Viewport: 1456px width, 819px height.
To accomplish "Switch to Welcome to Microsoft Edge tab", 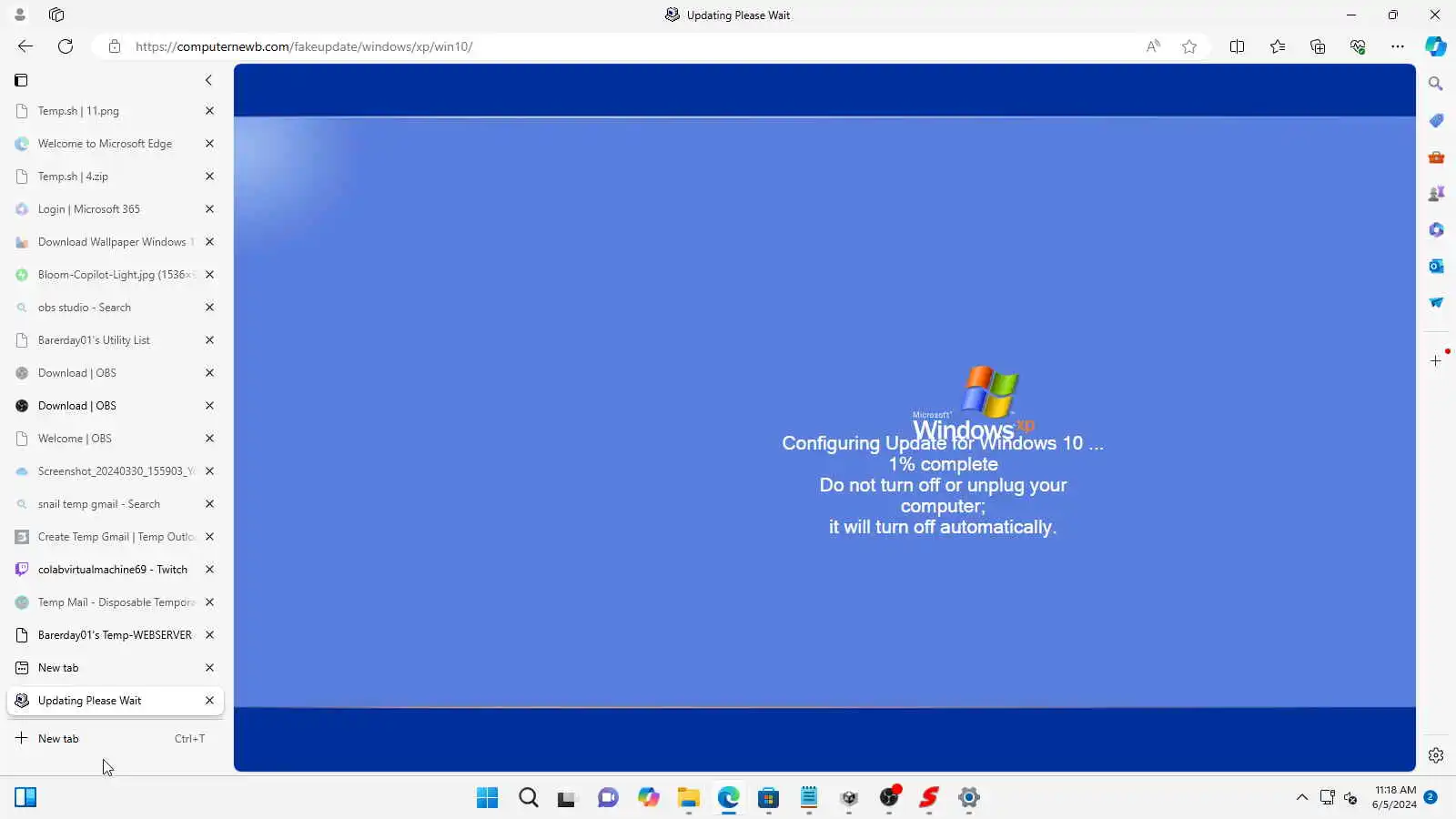I will point(115,144).
